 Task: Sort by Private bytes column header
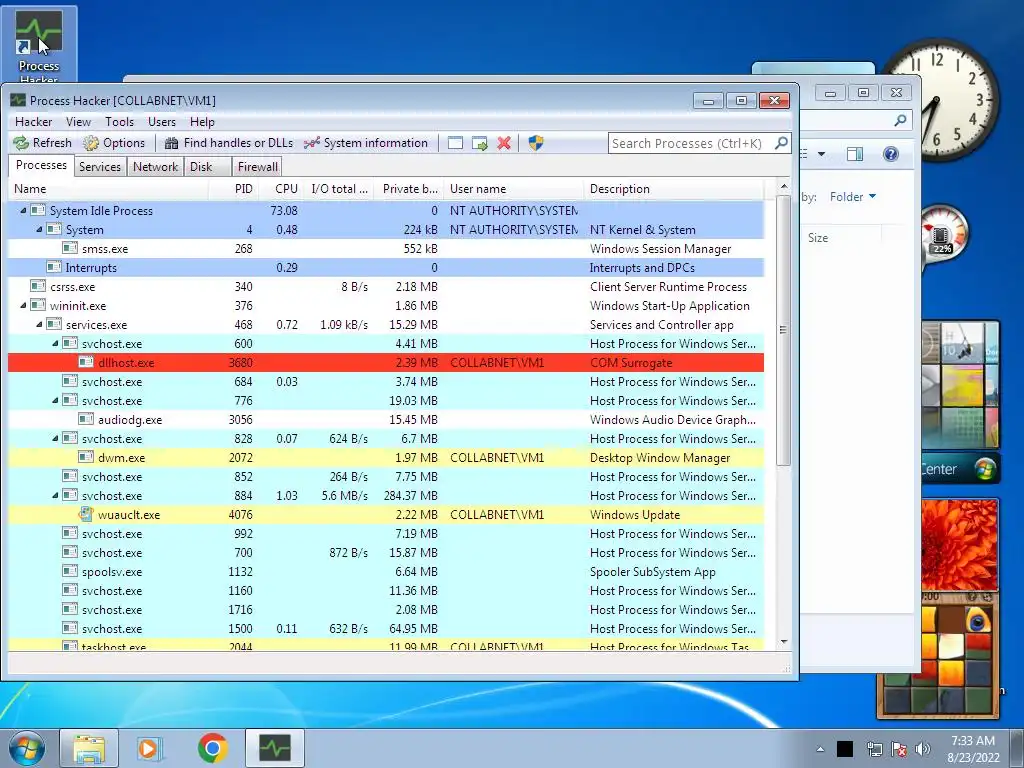click(409, 189)
